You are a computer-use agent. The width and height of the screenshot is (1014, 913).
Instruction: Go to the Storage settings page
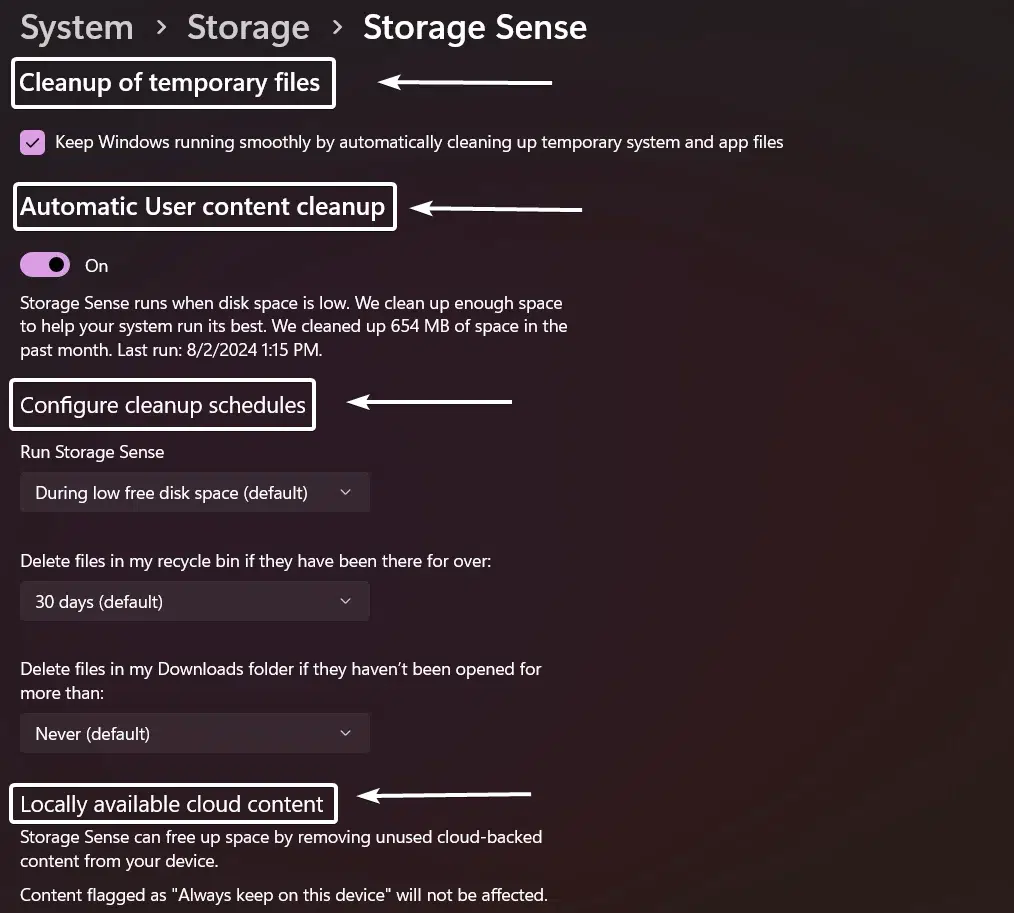tap(248, 27)
